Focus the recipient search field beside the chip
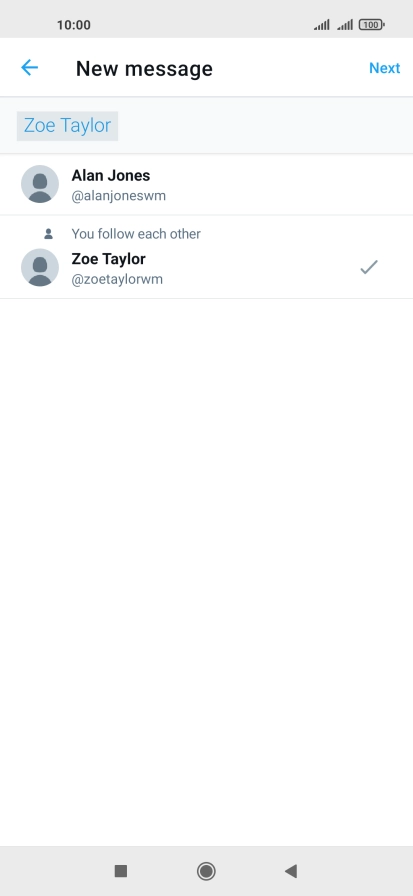Viewport: 413px width, 896px height. point(264,126)
